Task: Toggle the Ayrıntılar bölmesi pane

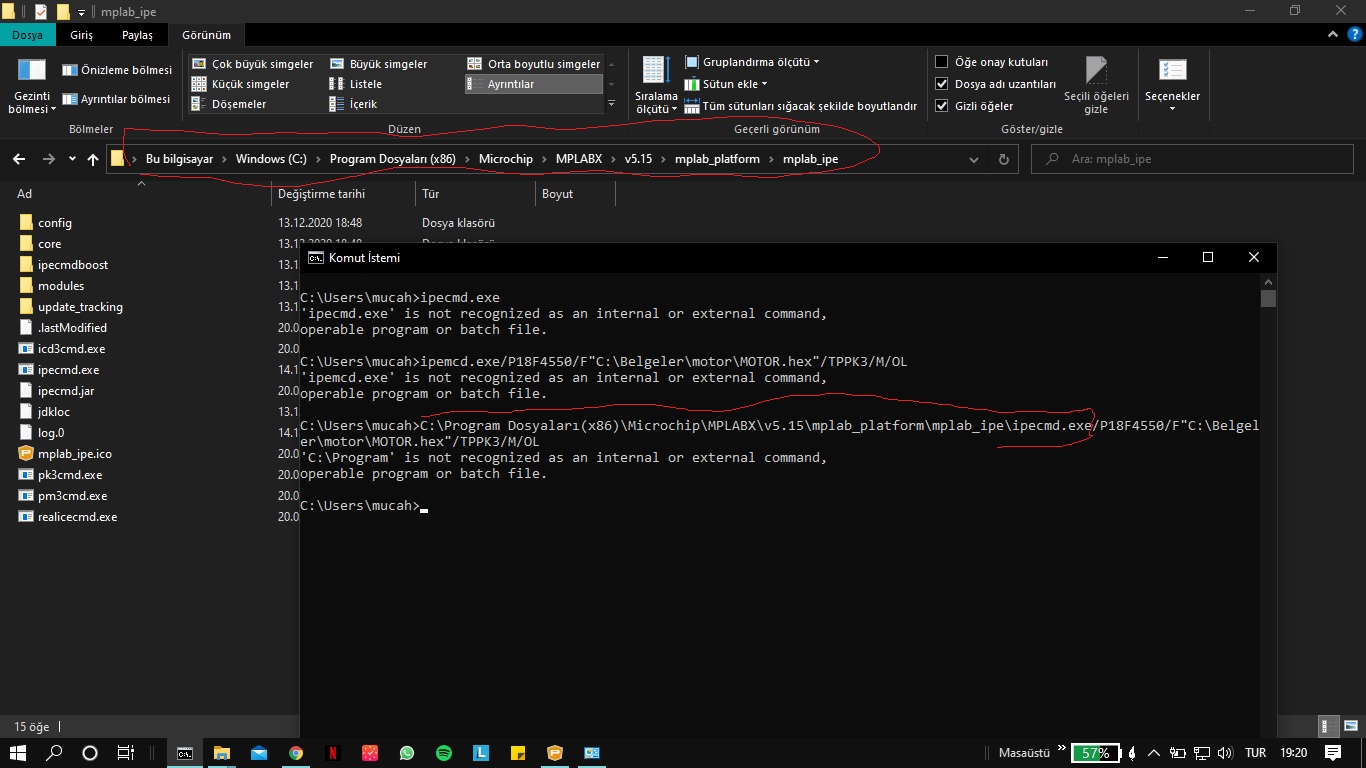Action: [x=117, y=99]
